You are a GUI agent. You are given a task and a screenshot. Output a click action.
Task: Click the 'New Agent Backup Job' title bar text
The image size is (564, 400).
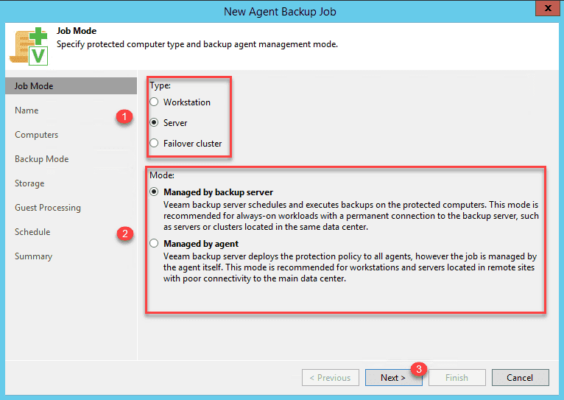(280, 12)
